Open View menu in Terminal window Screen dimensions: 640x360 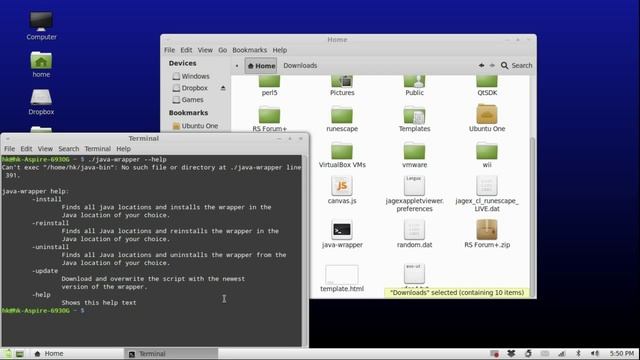(45, 149)
